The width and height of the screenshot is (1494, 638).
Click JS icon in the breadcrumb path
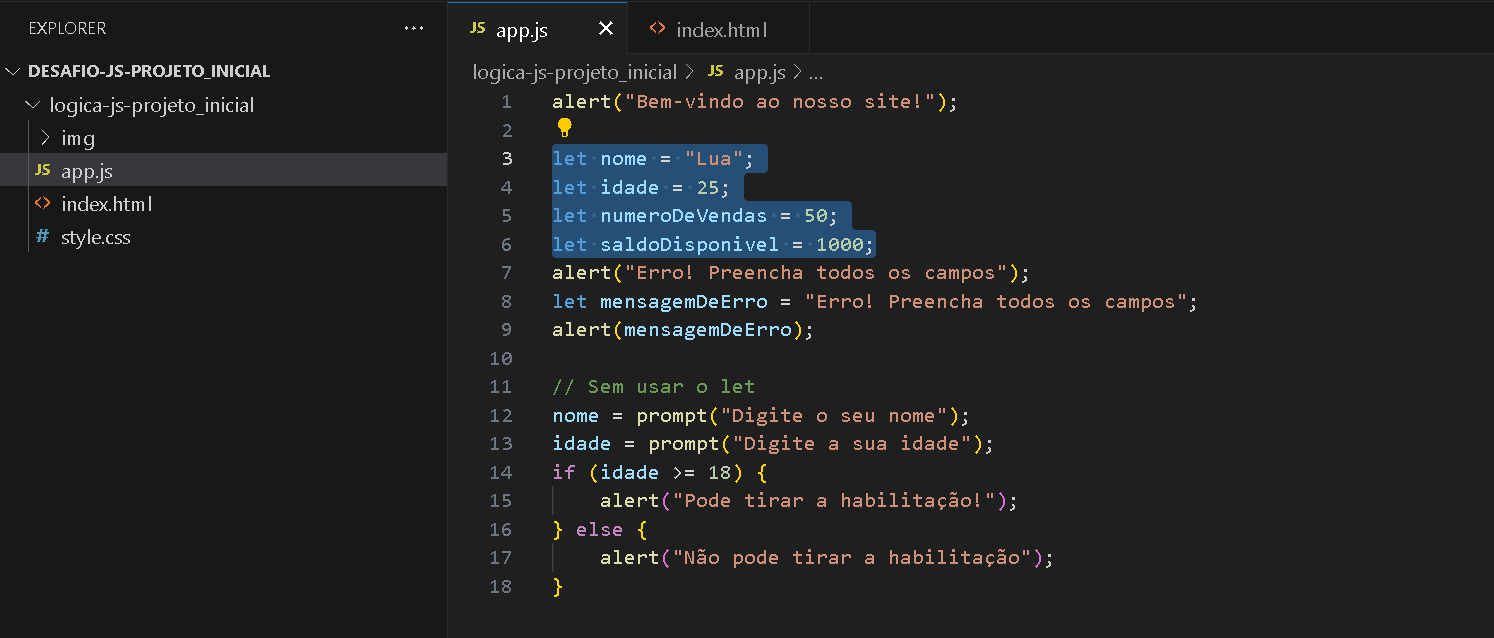715,72
